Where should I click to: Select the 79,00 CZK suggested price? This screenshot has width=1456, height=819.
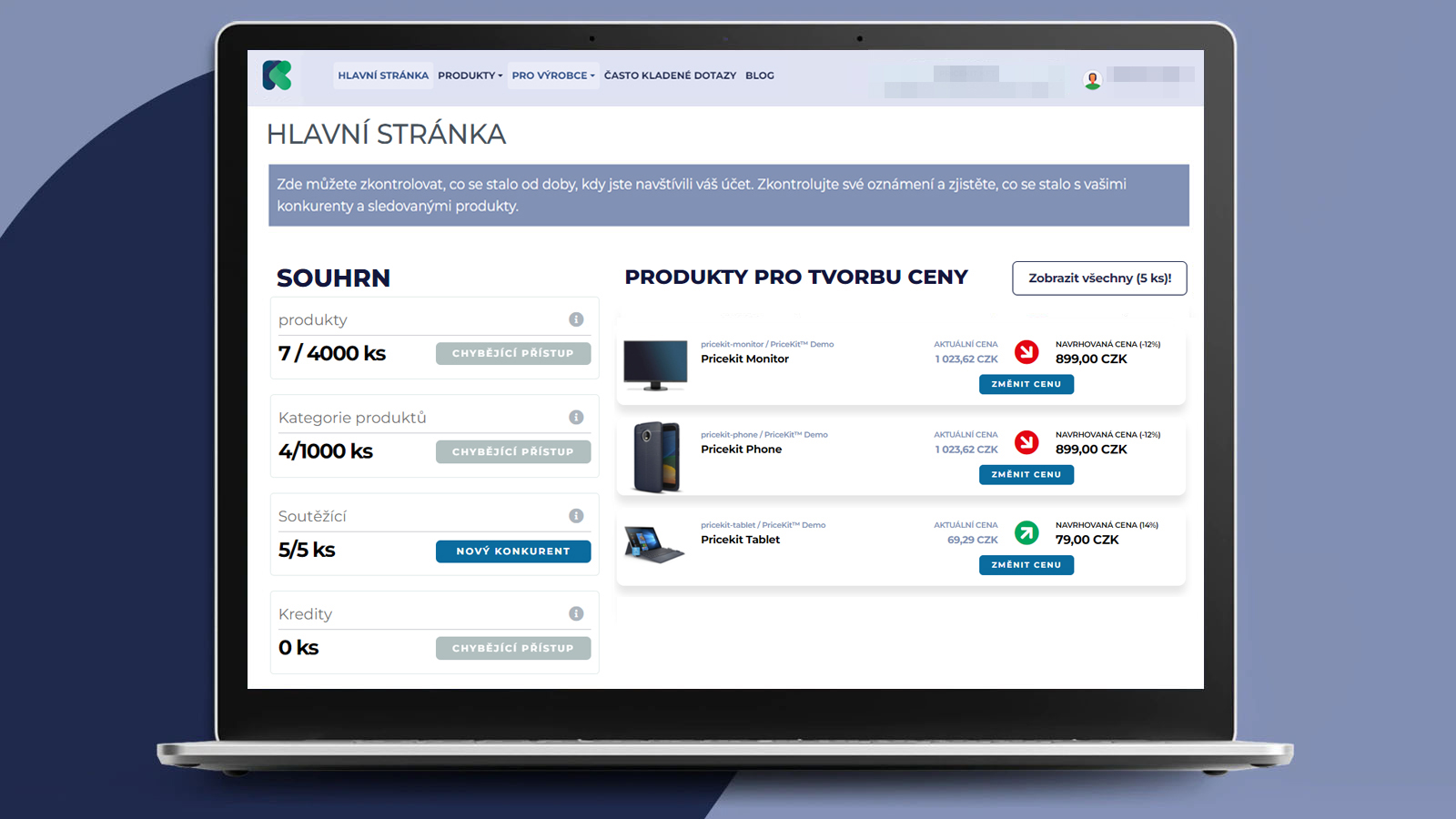coord(1087,540)
